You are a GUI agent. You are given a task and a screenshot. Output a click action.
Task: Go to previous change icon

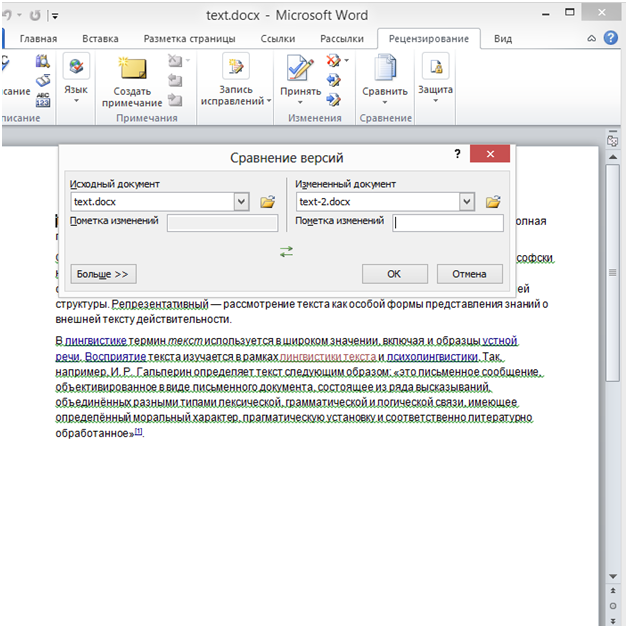(x=333, y=80)
